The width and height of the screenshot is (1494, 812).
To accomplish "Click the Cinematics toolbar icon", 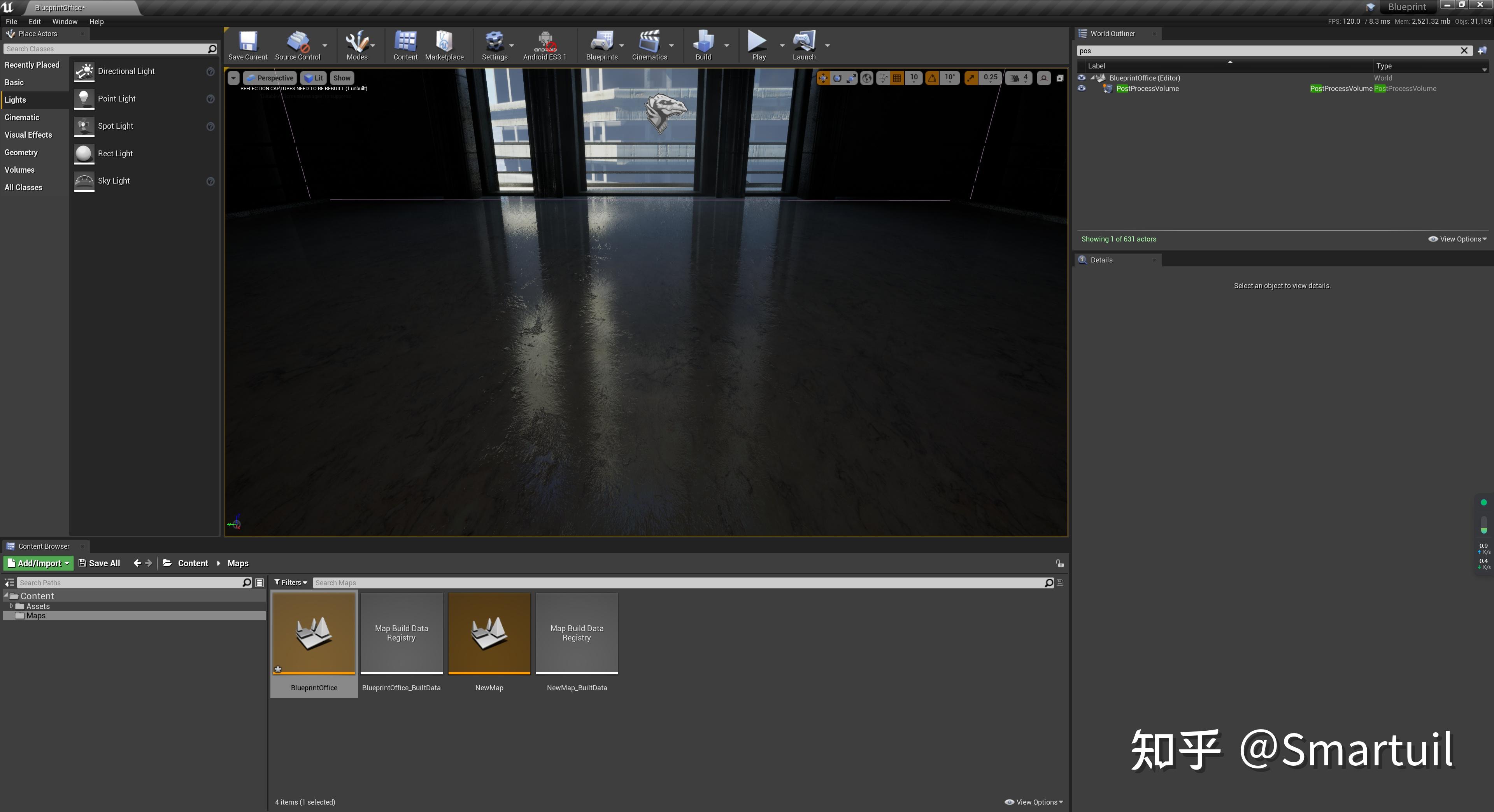I will coord(649,43).
